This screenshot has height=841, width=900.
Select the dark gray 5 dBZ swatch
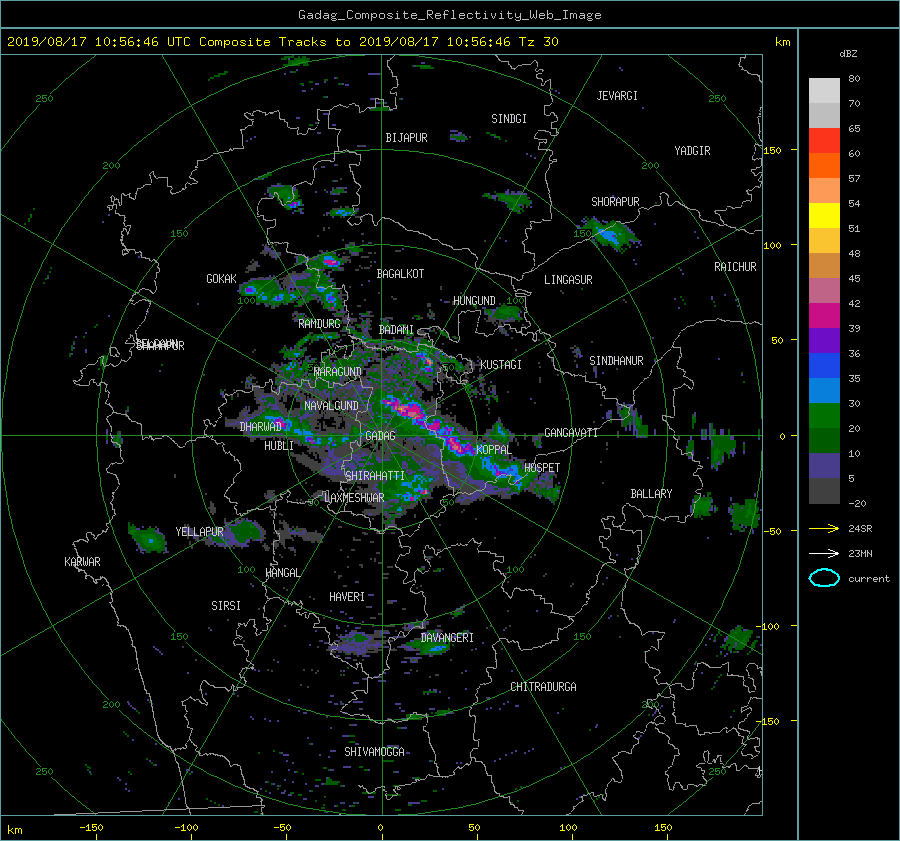824,490
